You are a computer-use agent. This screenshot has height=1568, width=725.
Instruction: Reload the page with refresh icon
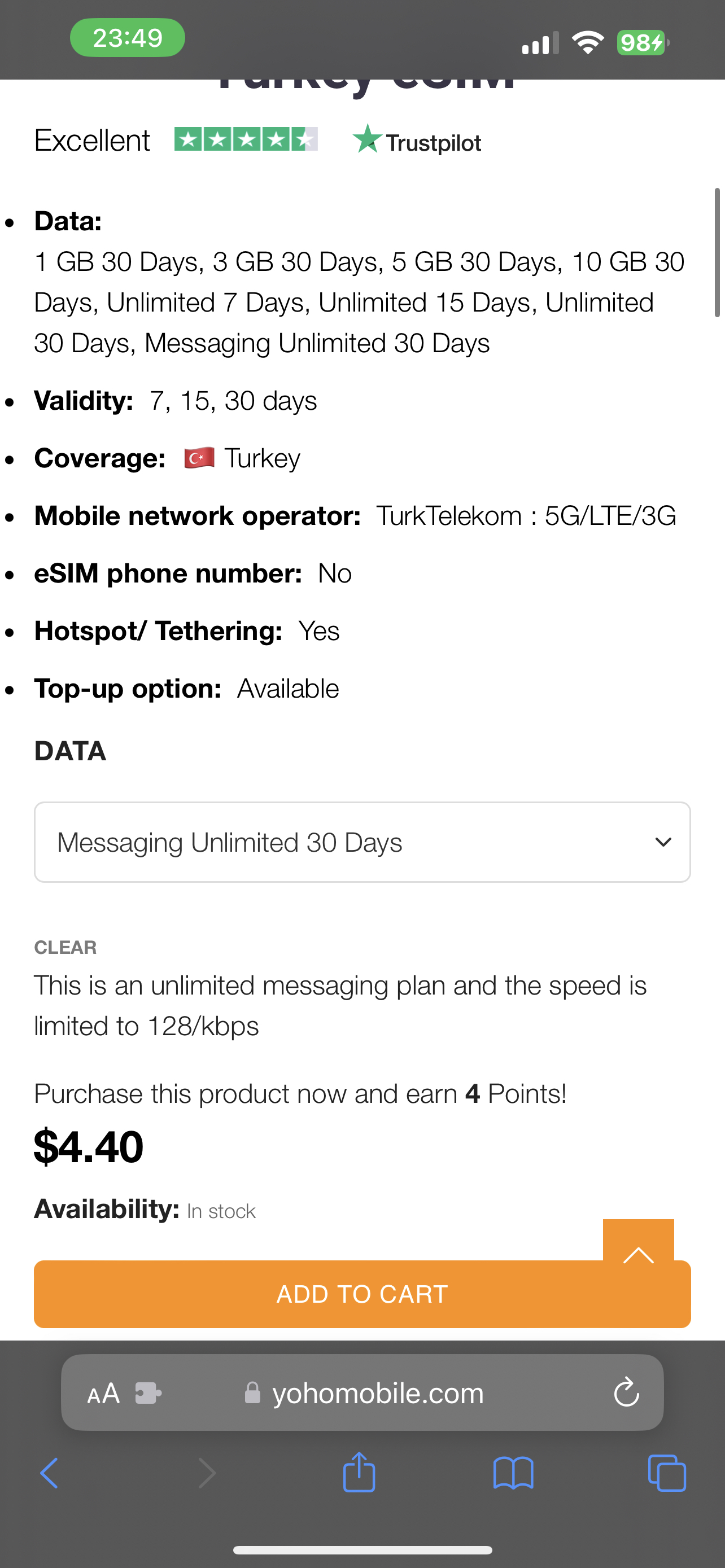pyautogui.click(x=626, y=1392)
